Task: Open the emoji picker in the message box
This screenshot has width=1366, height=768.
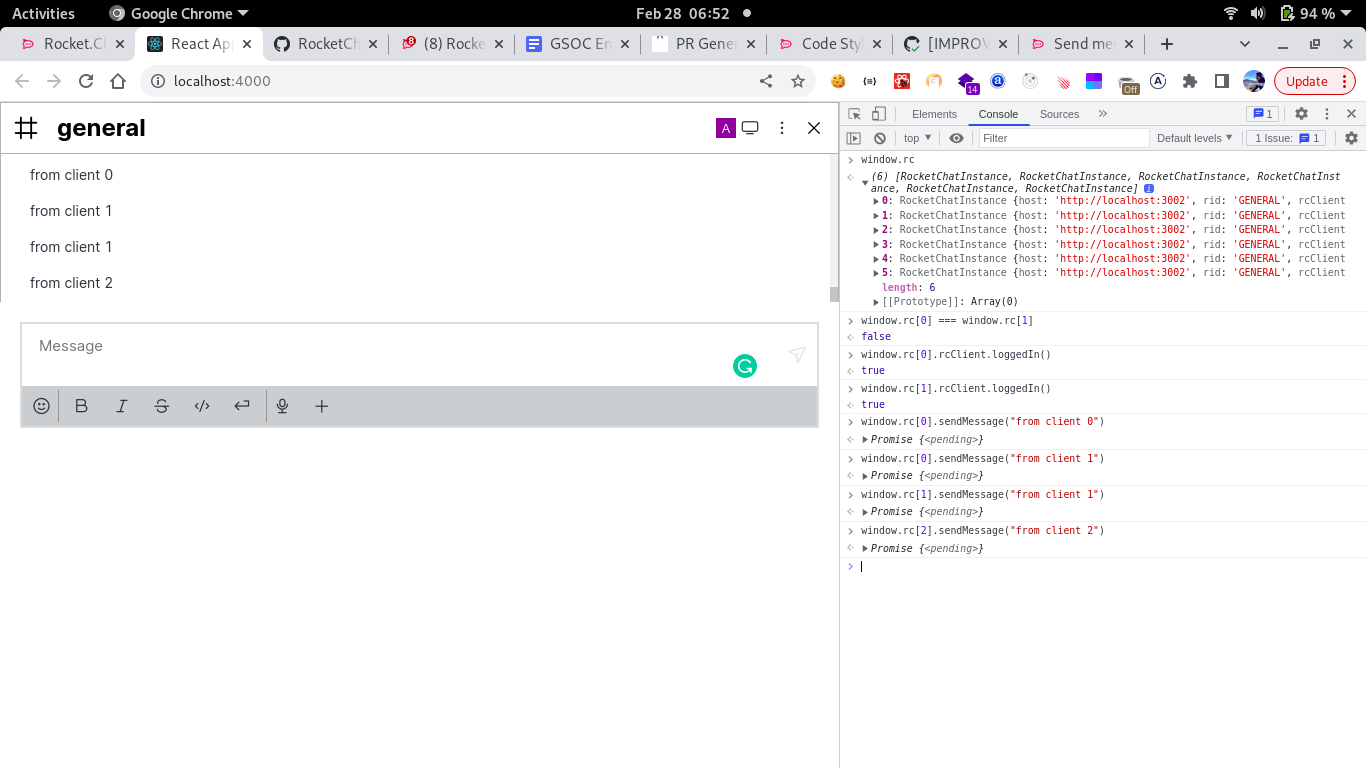Action: pyautogui.click(x=41, y=406)
